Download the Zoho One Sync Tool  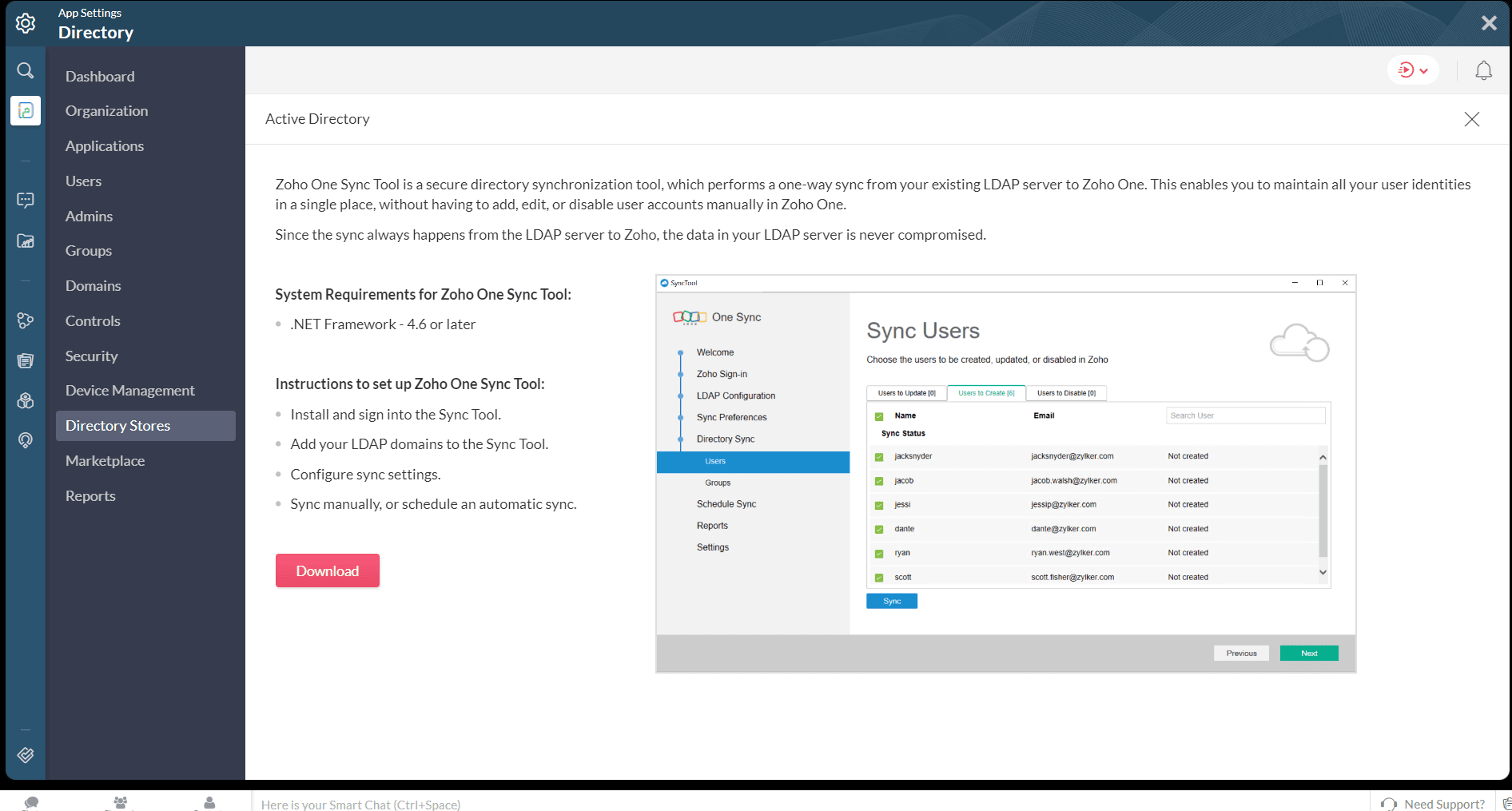[x=328, y=570]
